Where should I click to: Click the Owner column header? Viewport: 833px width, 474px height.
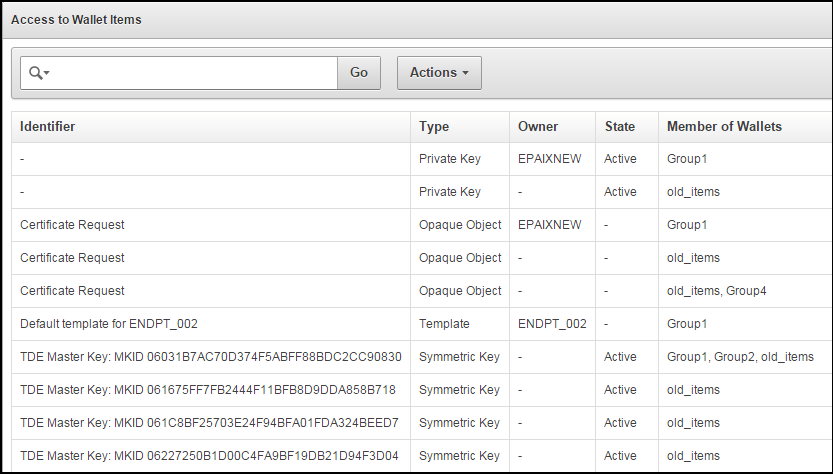point(538,127)
